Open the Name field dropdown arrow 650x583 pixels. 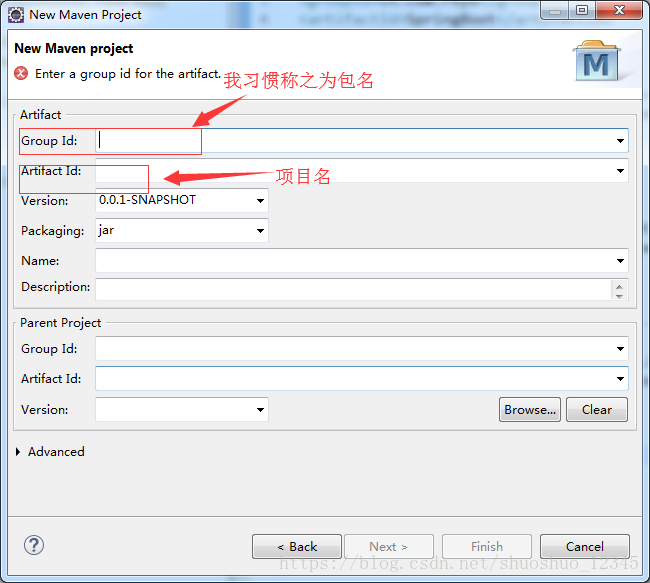coord(620,261)
